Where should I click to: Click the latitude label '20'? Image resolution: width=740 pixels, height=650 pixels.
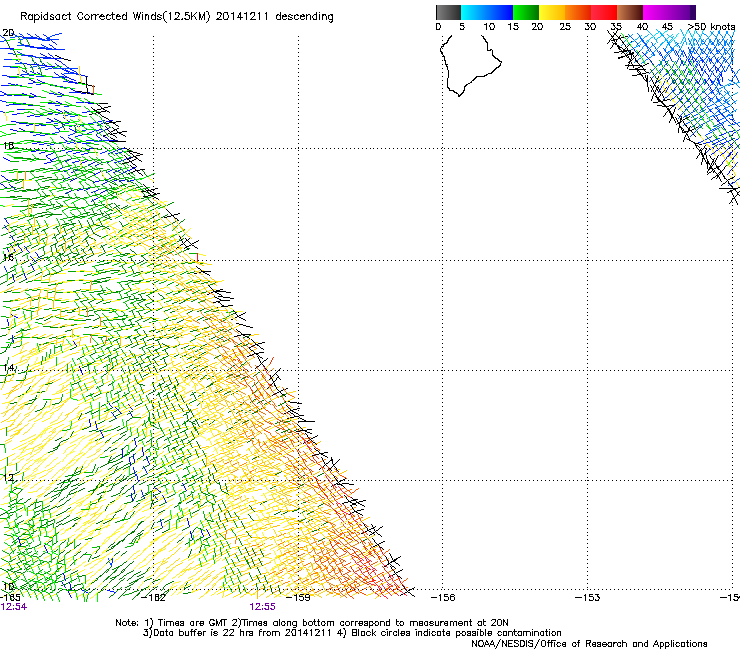point(8,33)
